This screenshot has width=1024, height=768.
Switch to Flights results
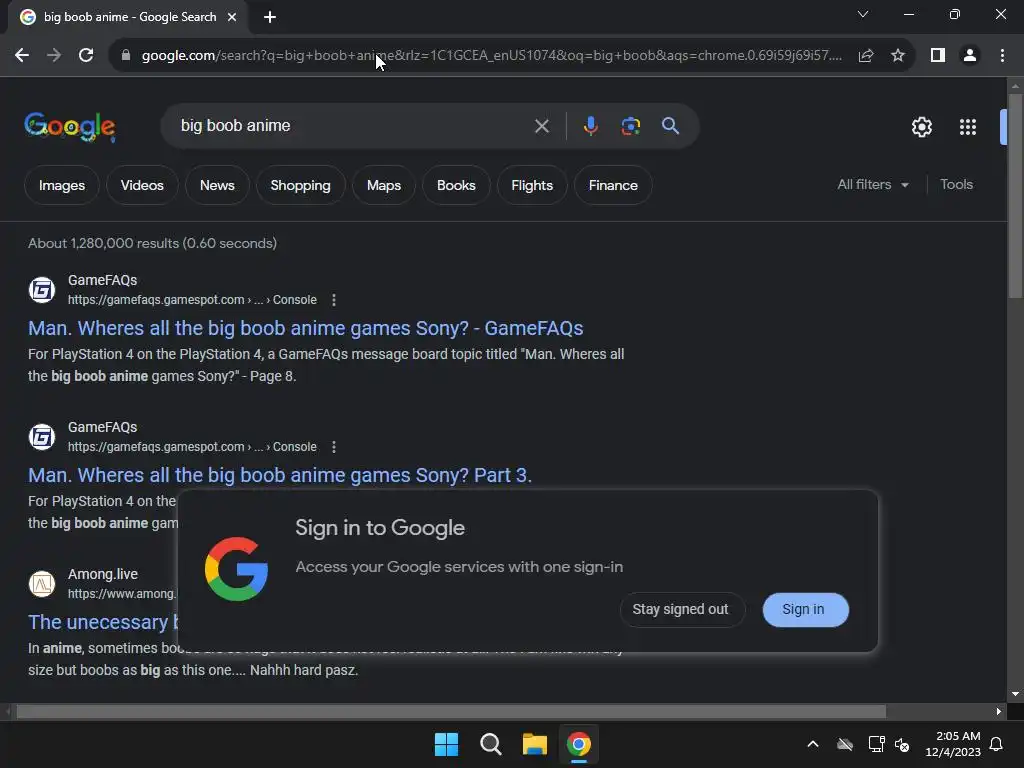(x=532, y=185)
